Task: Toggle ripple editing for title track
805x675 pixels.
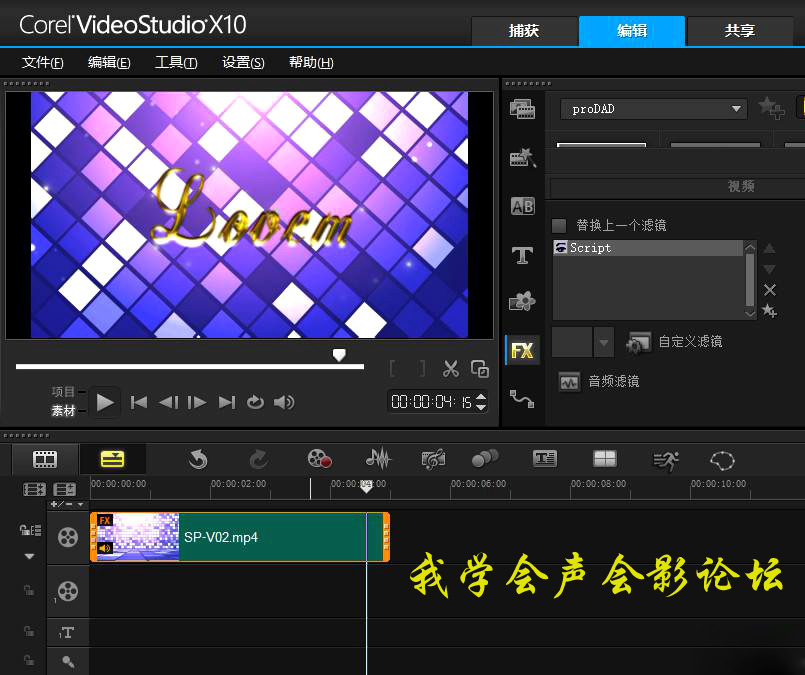Action: pyautogui.click(x=29, y=631)
